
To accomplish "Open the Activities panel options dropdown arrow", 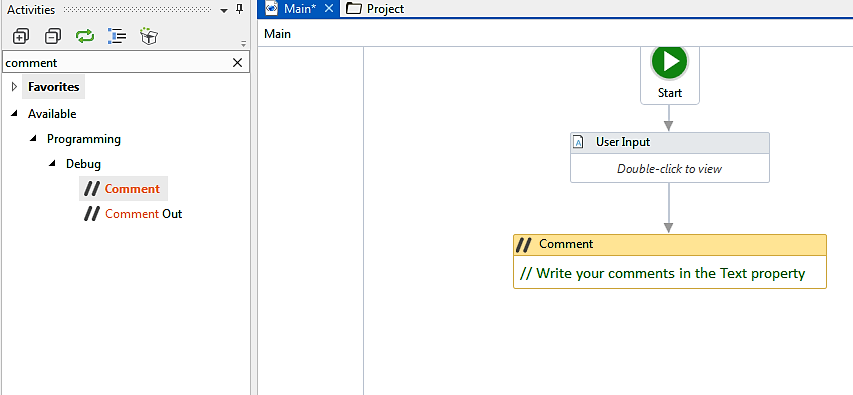I will 224,10.
